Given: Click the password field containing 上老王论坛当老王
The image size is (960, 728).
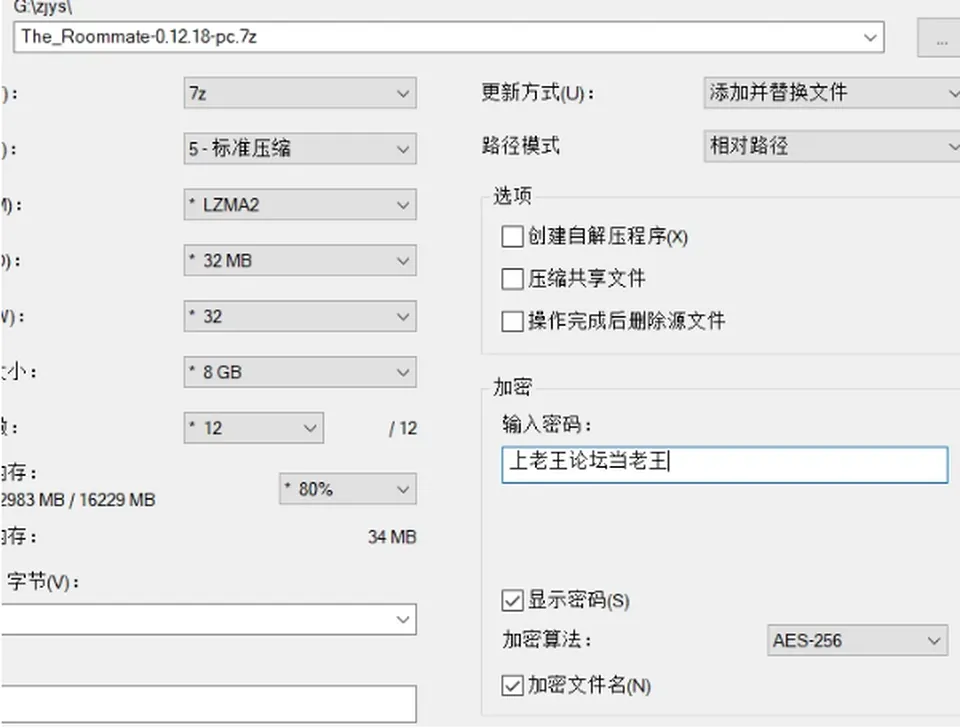Looking at the screenshot, I should click(725, 465).
